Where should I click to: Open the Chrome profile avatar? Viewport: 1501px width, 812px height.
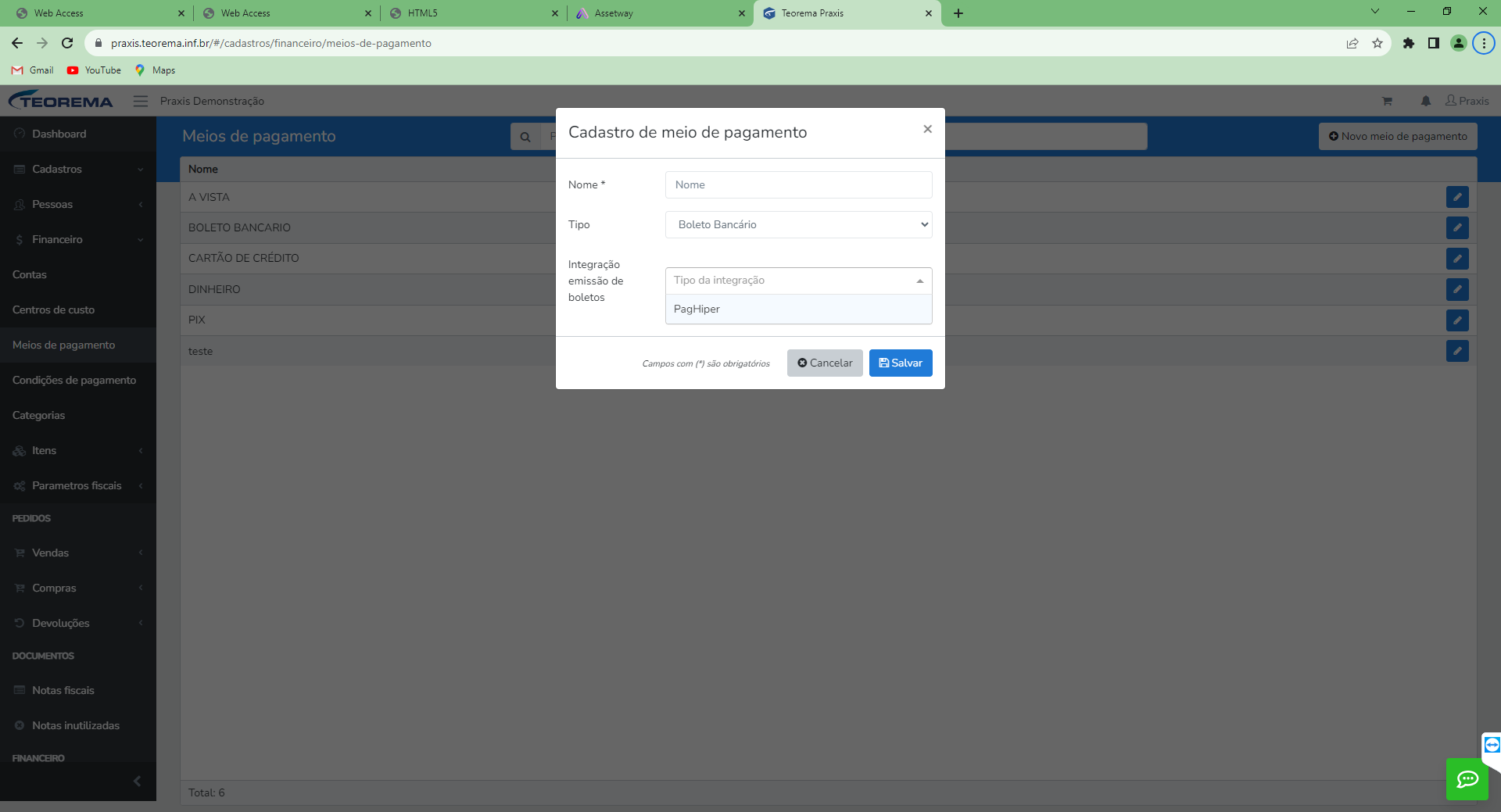pos(1459,43)
